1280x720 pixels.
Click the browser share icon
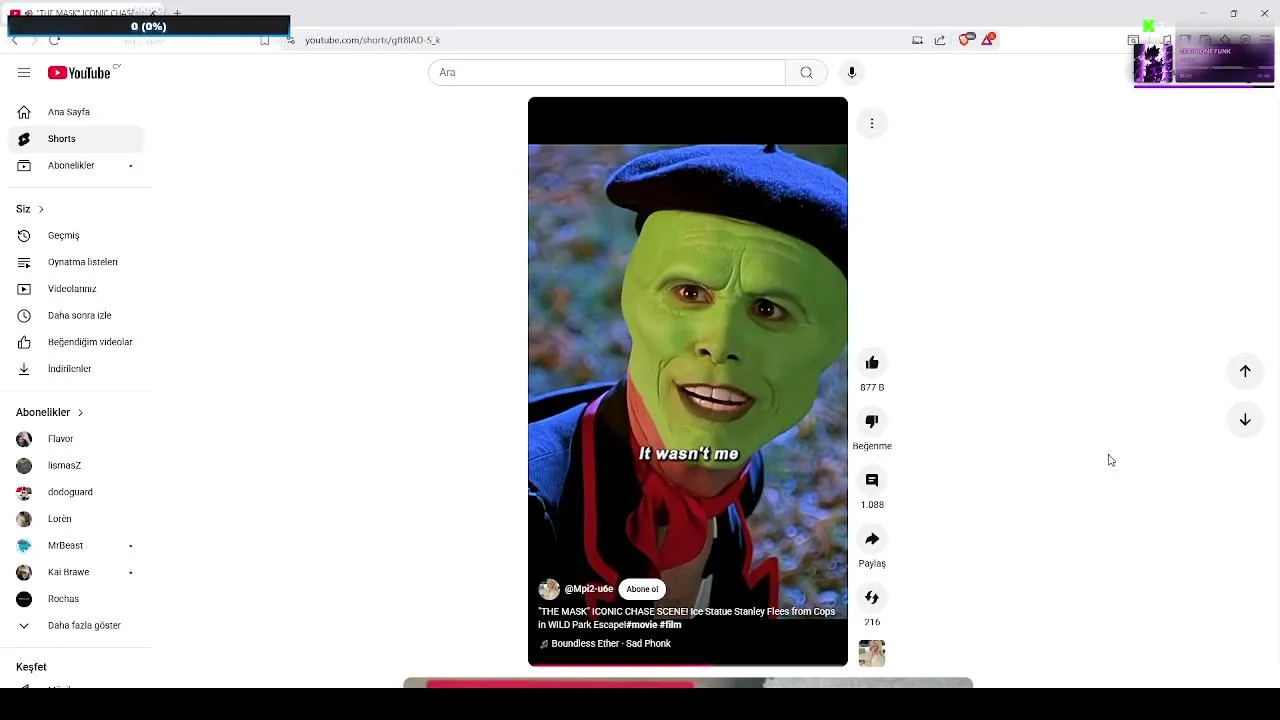point(940,40)
